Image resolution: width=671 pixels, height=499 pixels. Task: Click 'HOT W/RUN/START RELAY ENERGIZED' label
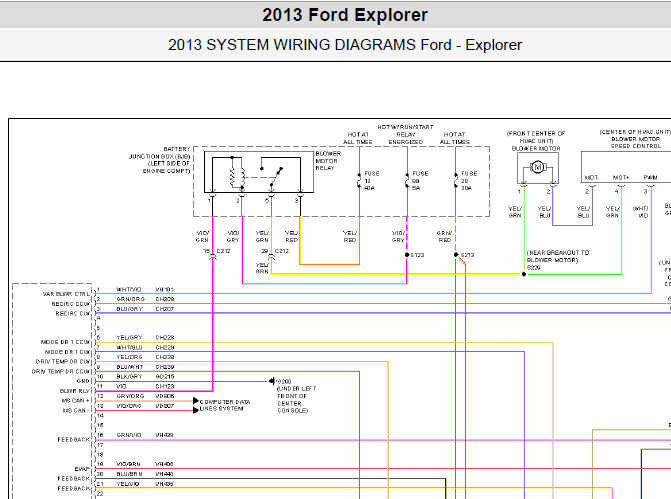click(x=405, y=134)
